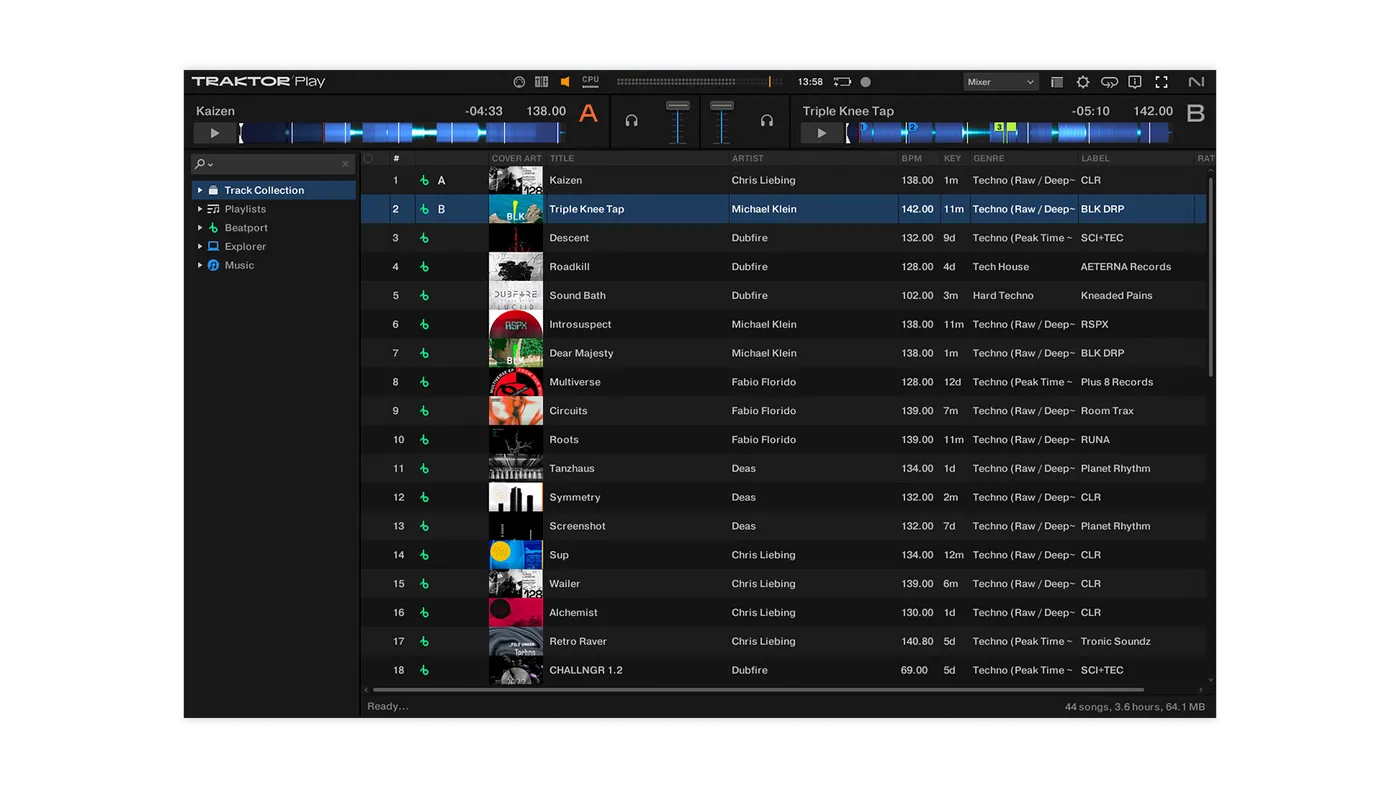Click Beatport icon on Retro Raver row
This screenshot has width=1400, height=788.
[424, 641]
